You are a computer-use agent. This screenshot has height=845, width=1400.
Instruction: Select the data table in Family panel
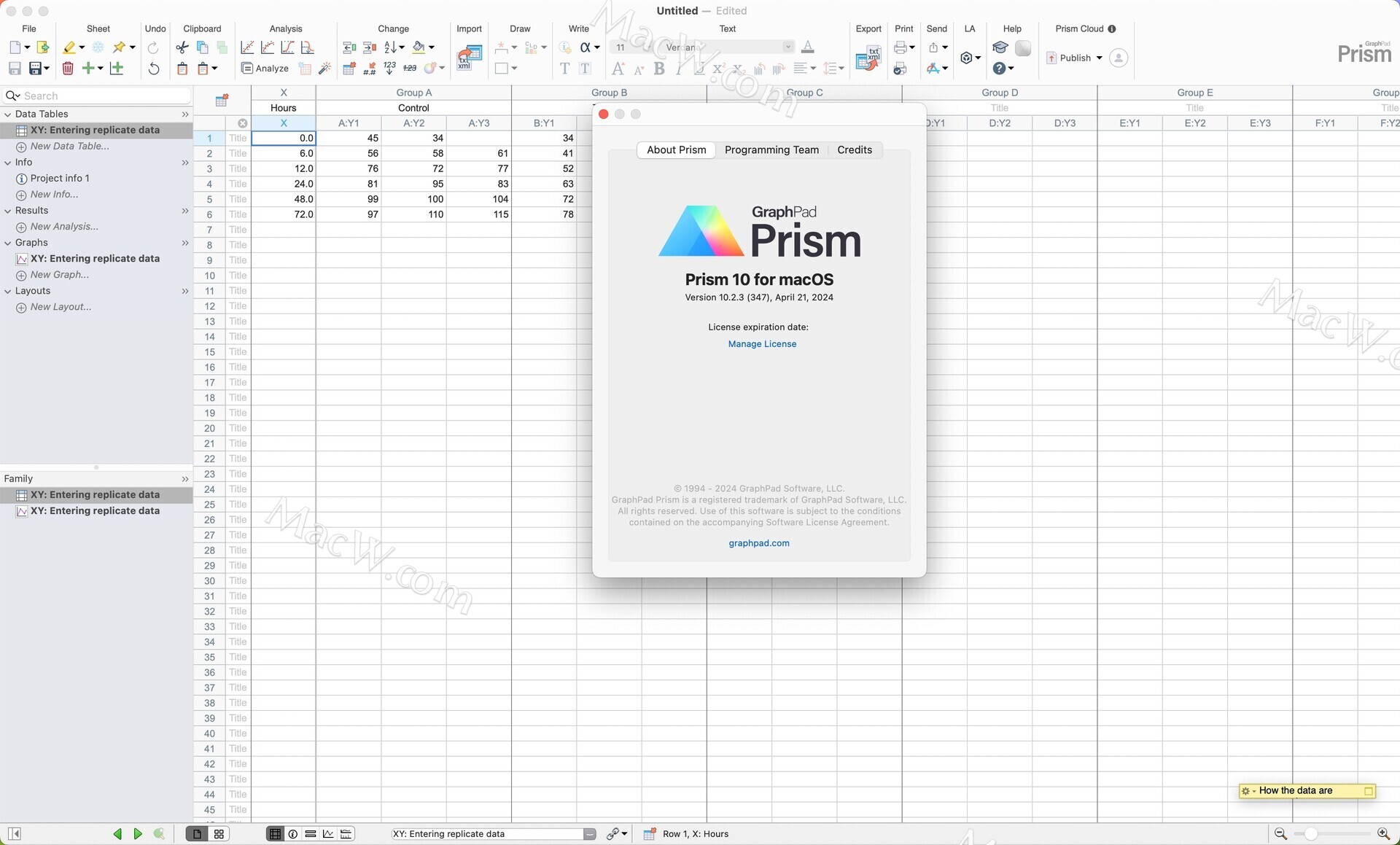click(95, 495)
